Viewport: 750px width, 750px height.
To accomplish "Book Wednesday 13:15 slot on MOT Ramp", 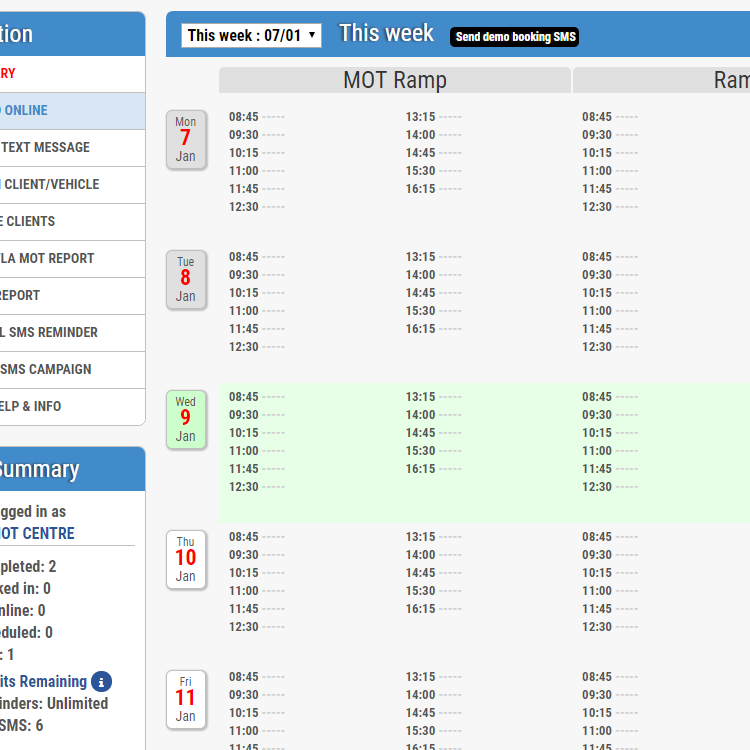I will (x=434, y=397).
